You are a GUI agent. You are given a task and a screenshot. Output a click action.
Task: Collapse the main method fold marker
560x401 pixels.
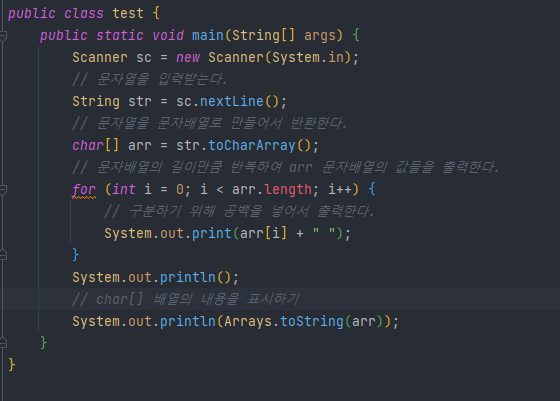[3, 35]
